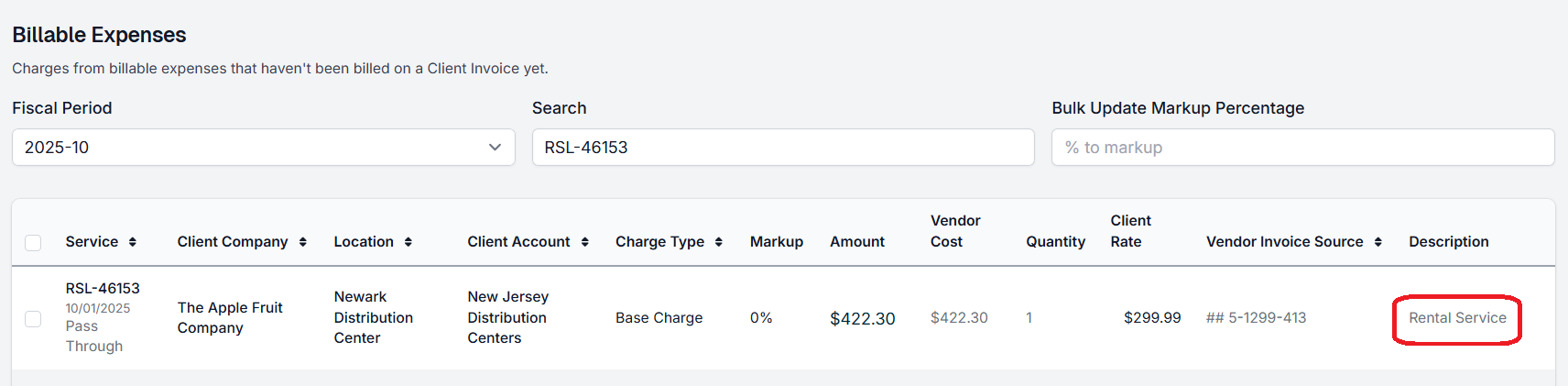Click the 0% markup value

pyautogui.click(x=761, y=318)
